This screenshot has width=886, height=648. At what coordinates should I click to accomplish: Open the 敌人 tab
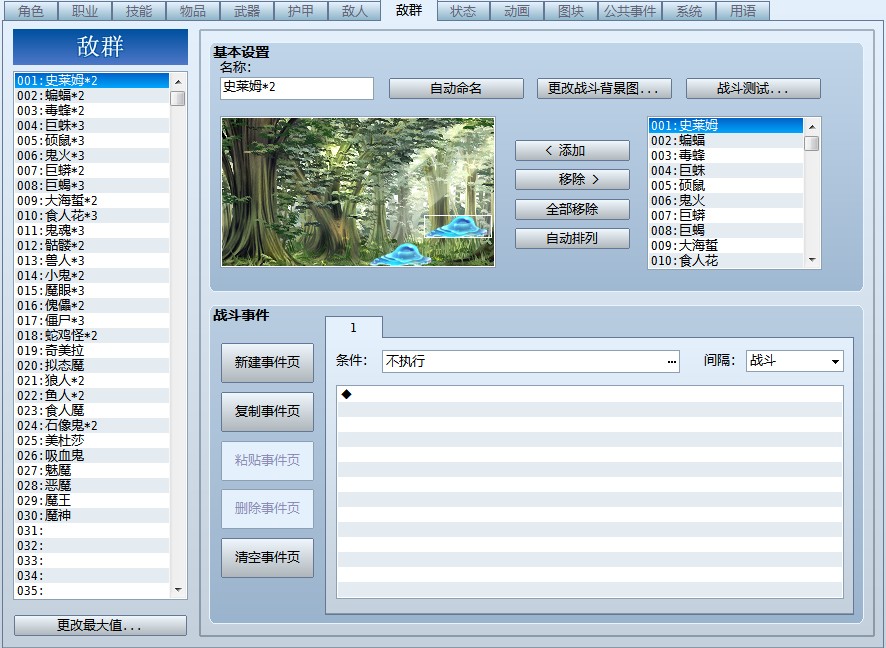355,11
